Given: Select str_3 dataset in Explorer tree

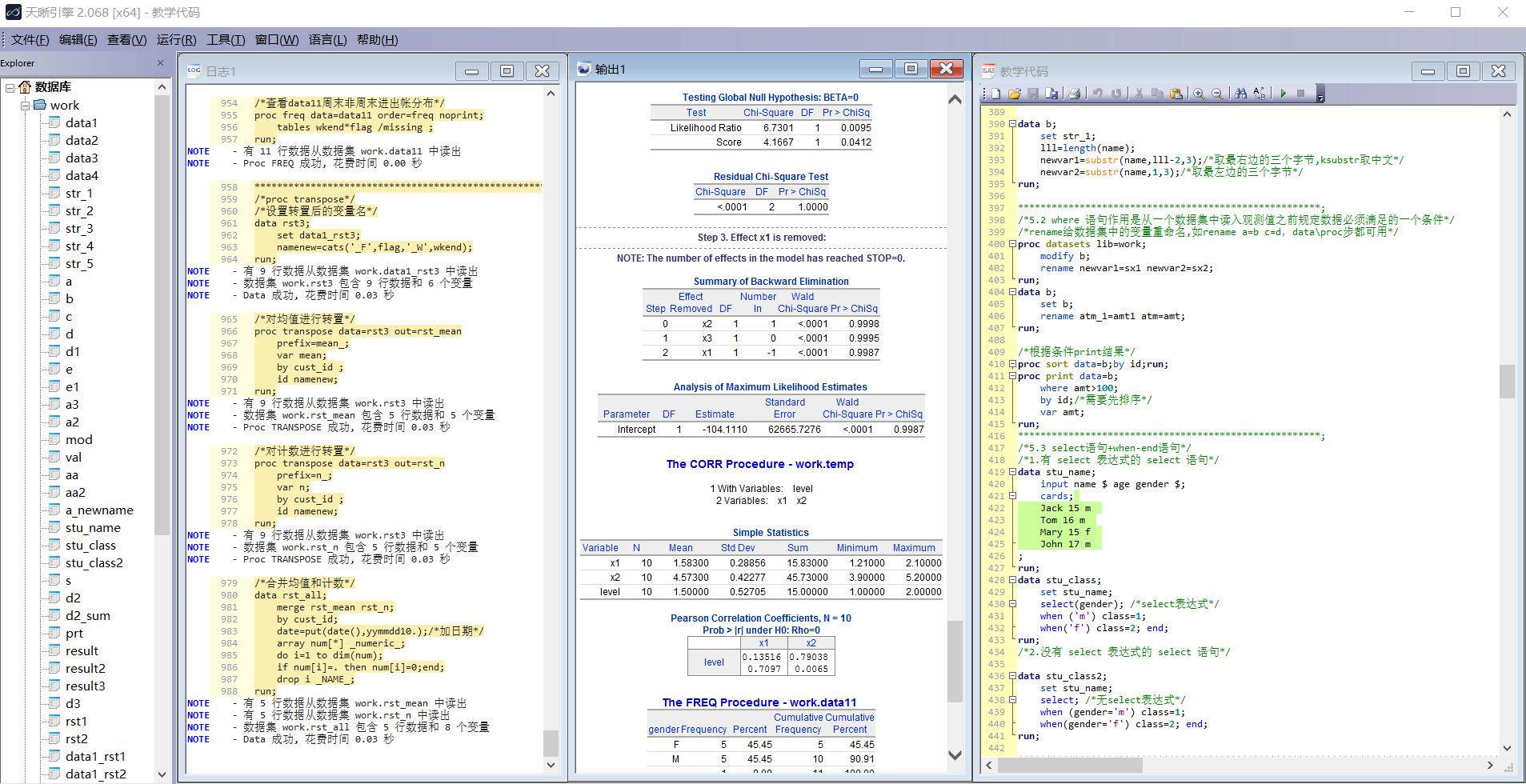Looking at the screenshot, I should pyautogui.click(x=79, y=228).
